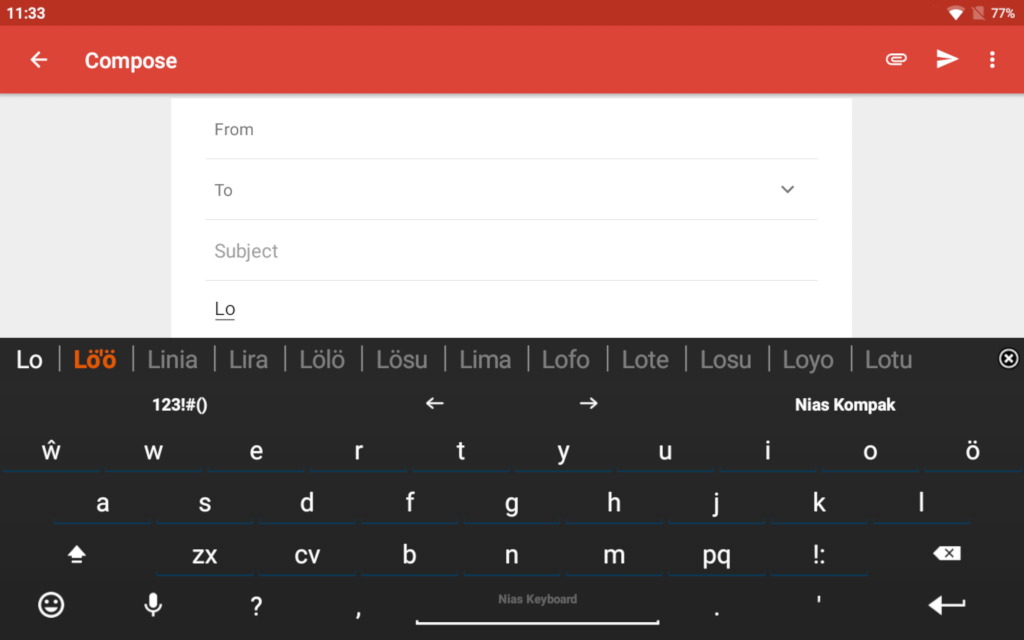Open the emoji picker on keyboard

[51, 604]
